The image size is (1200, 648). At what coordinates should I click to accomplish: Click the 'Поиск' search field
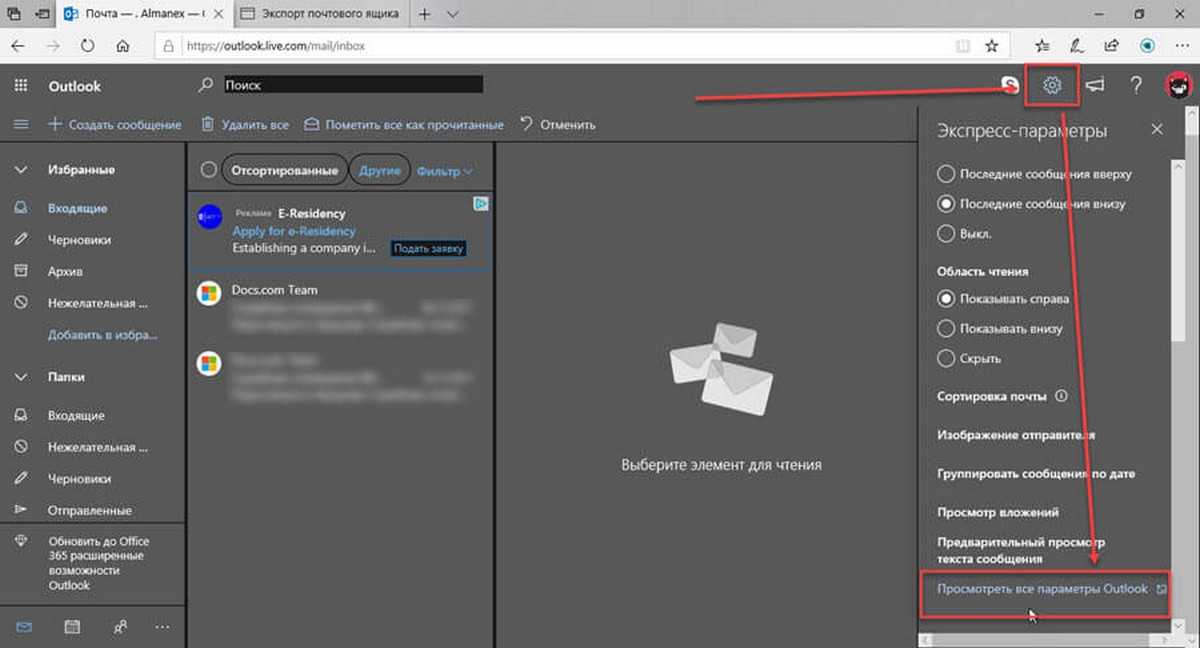350,86
